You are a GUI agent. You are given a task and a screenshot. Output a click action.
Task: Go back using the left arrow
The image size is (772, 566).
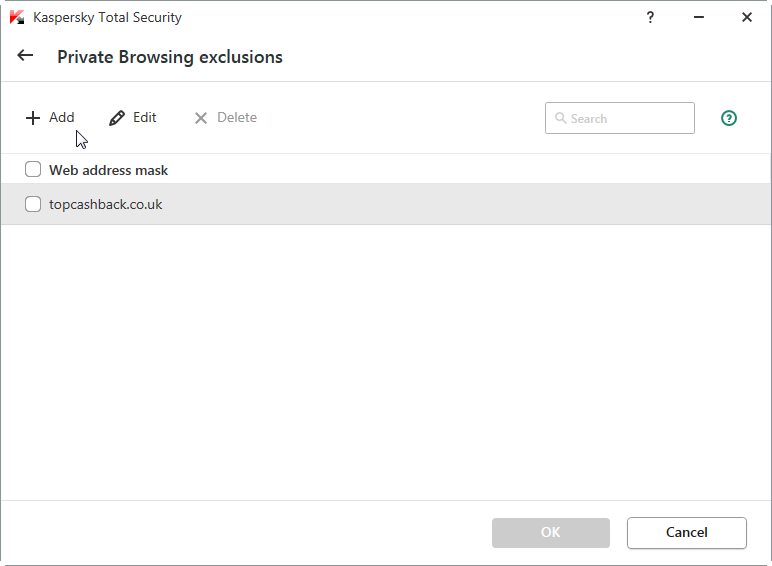click(25, 56)
